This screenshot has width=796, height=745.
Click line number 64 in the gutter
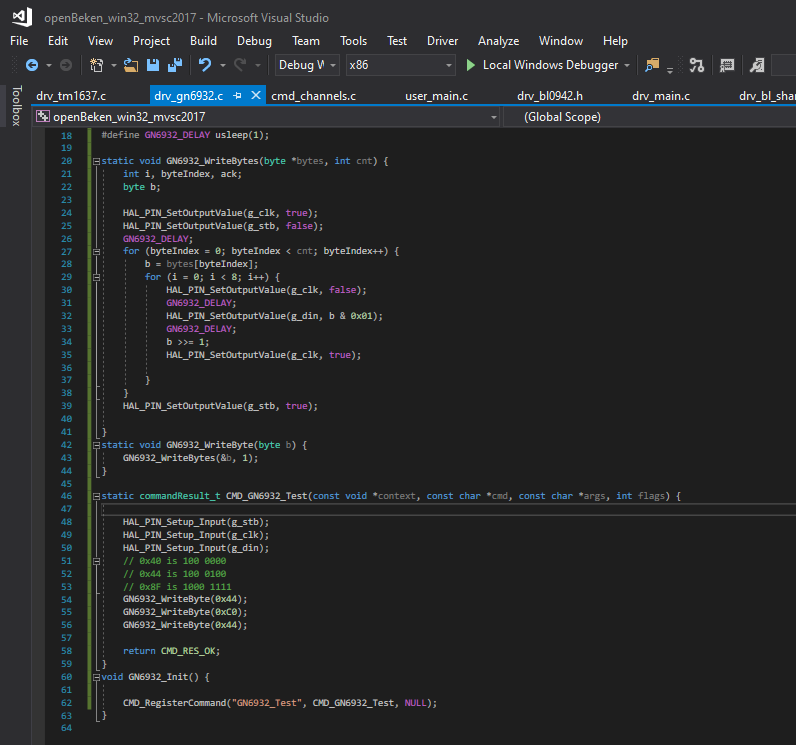pos(67,728)
